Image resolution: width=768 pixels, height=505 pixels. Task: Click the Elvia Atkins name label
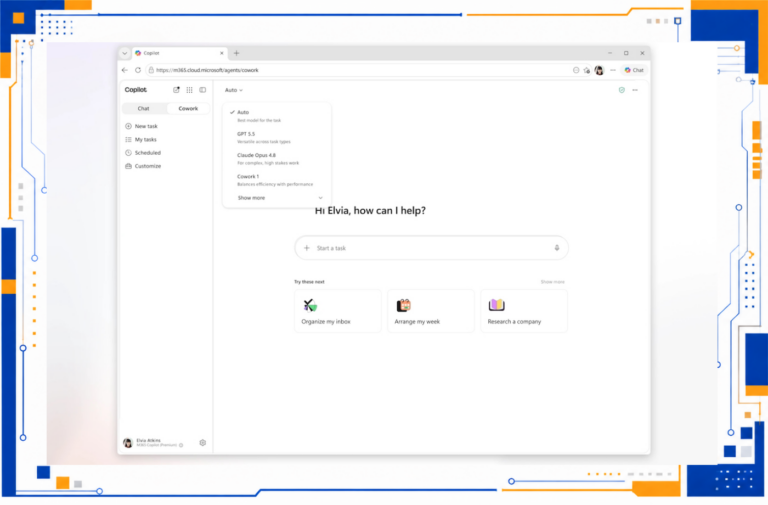[148, 440]
